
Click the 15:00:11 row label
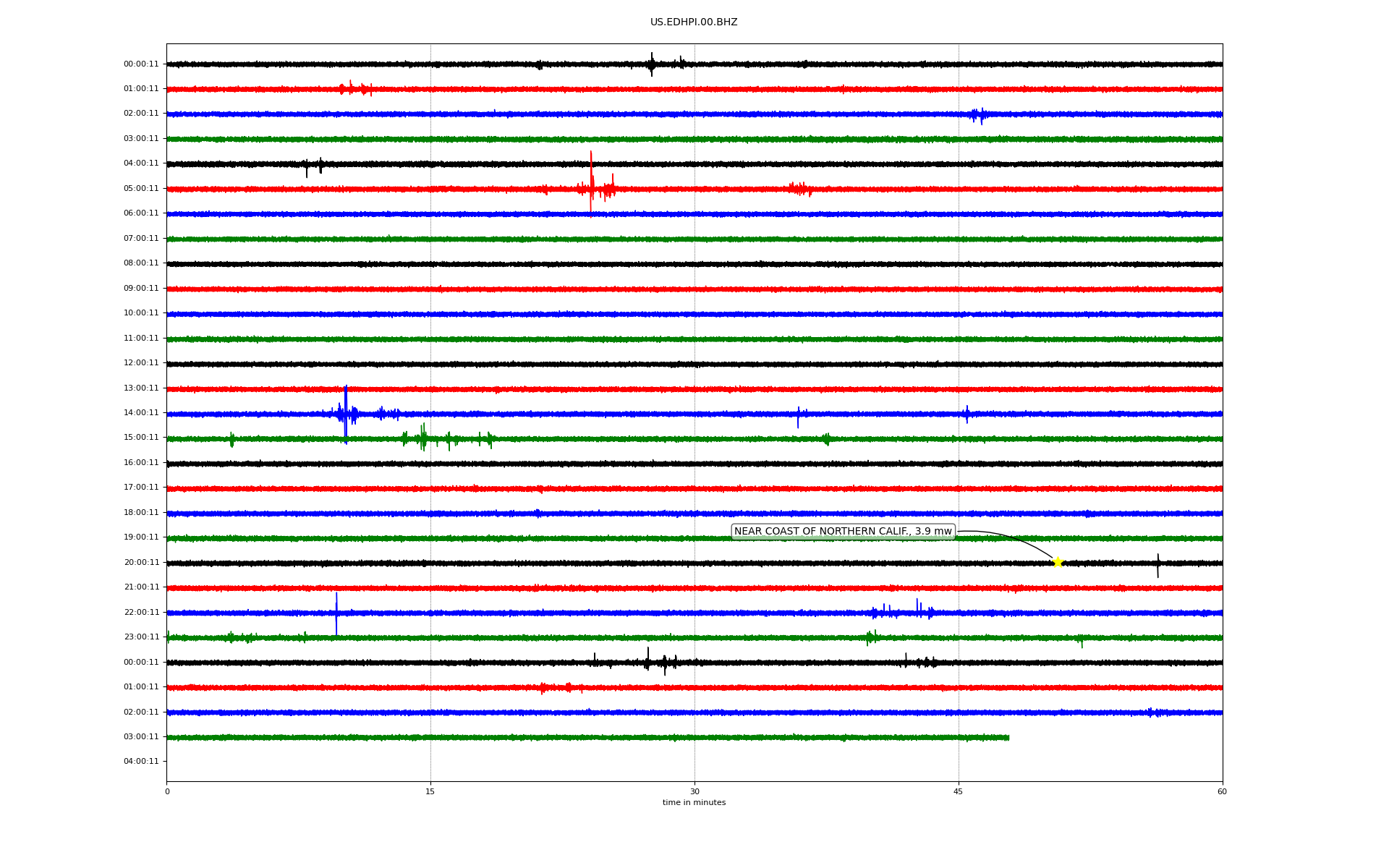141,438
